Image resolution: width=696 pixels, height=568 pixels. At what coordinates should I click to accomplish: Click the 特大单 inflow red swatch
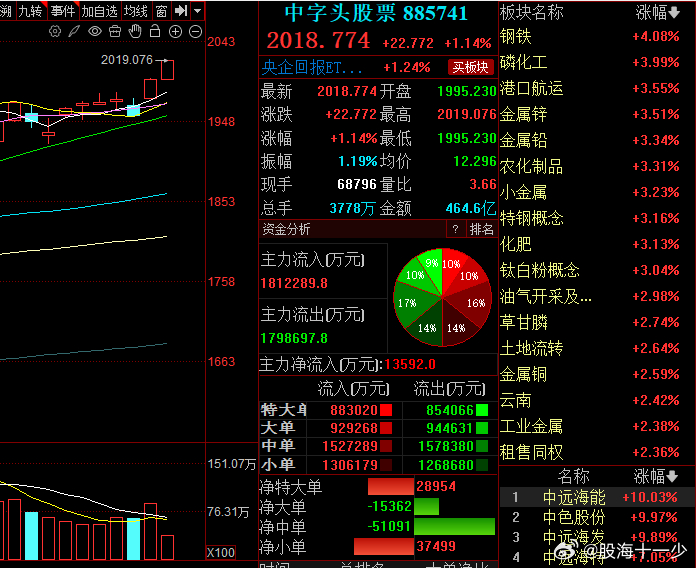(386, 410)
